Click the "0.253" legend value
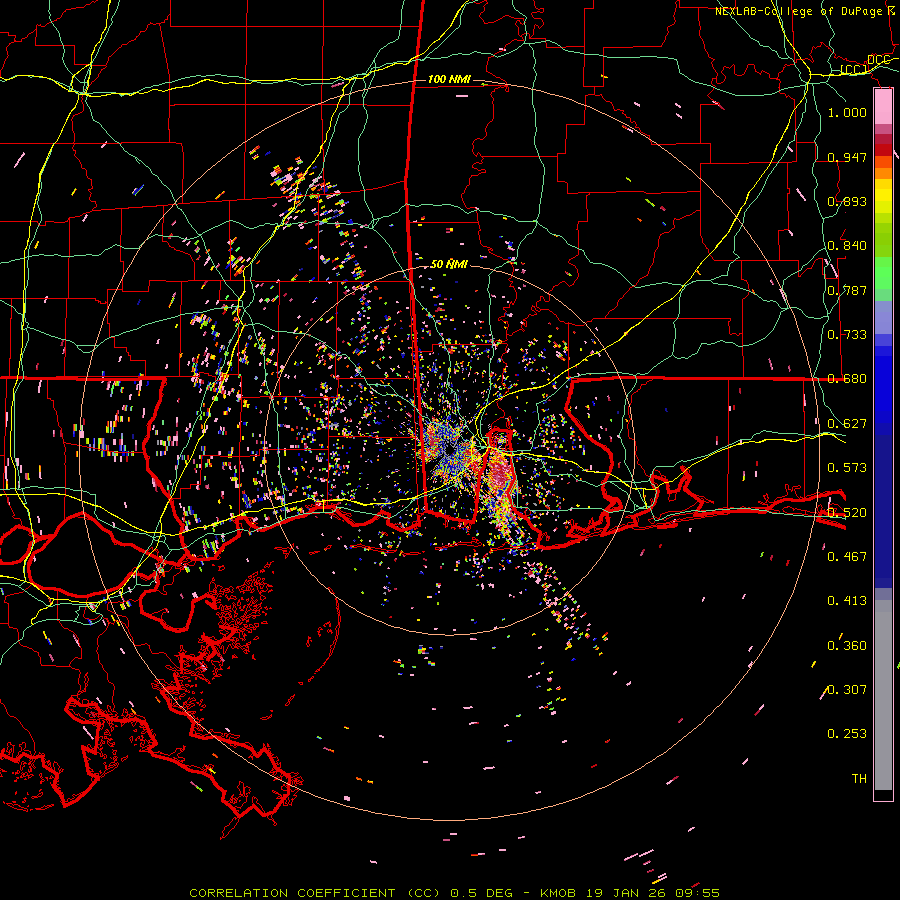Viewport: 900px width, 900px height. pos(847,734)
